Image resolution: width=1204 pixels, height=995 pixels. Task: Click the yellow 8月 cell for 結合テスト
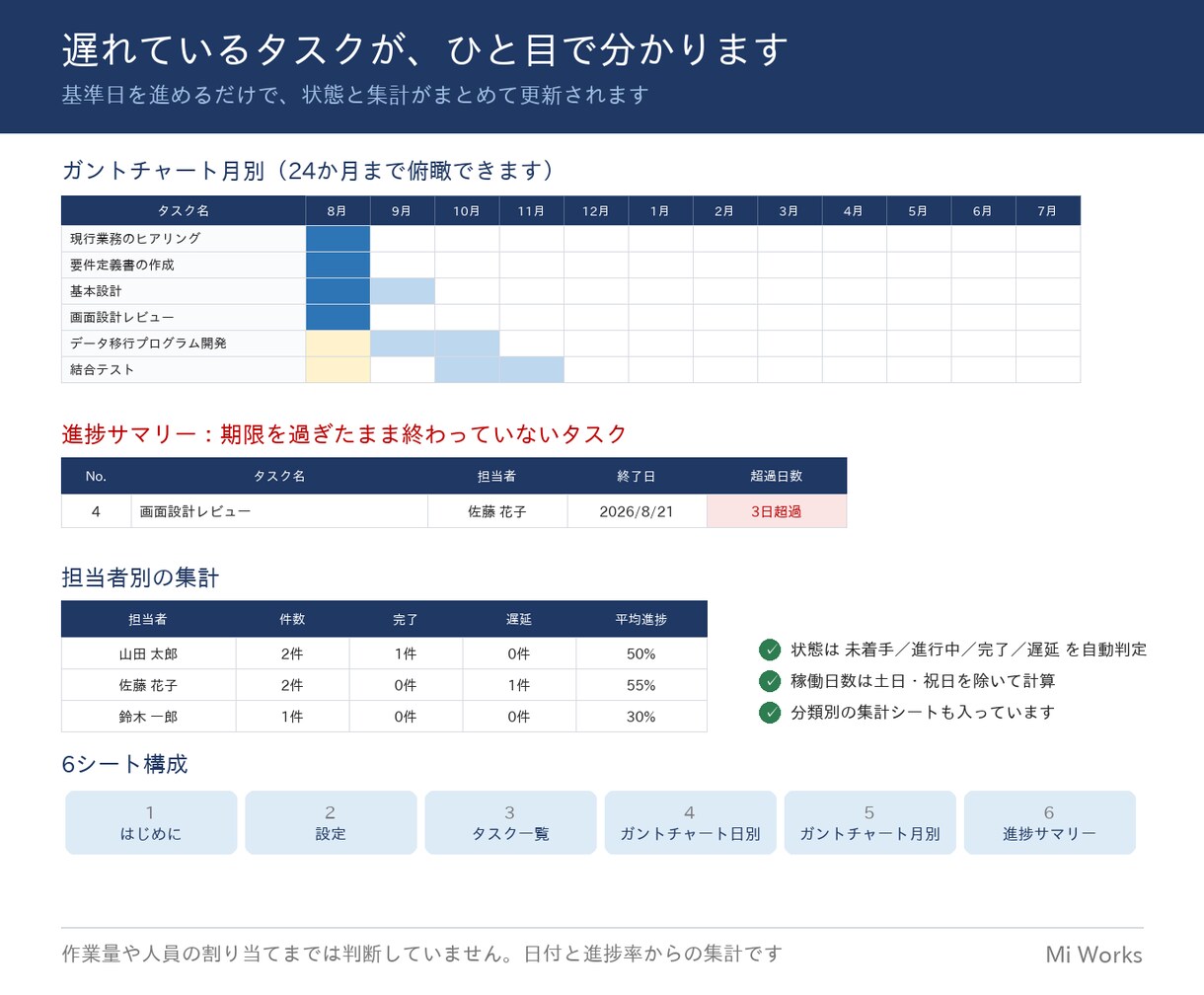pos(338,369)
